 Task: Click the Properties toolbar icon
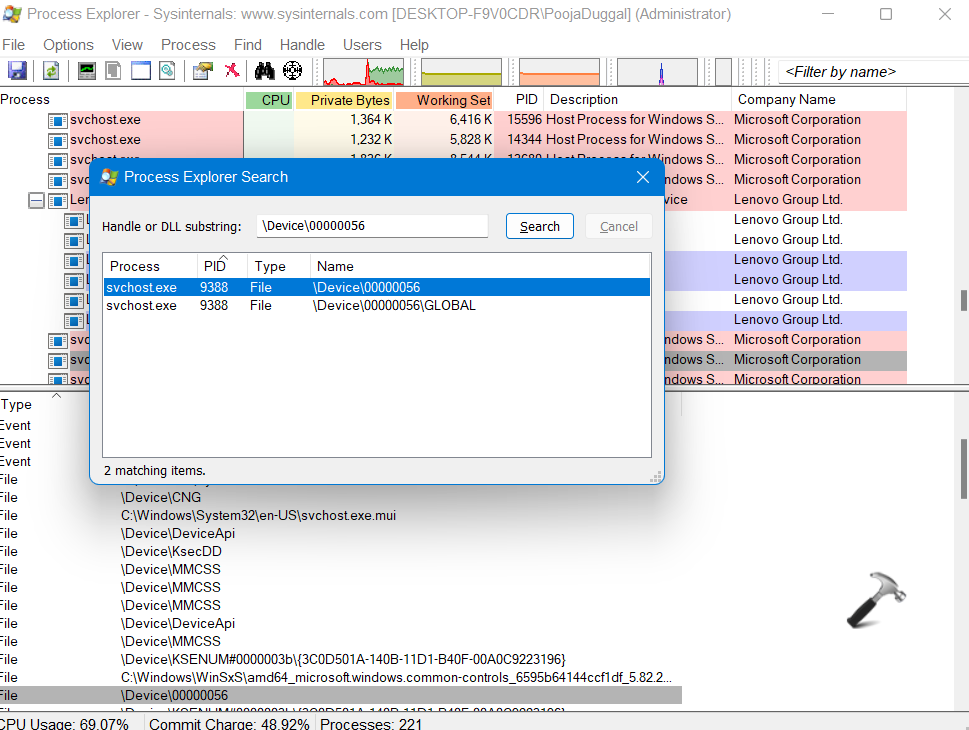point(203,71)
